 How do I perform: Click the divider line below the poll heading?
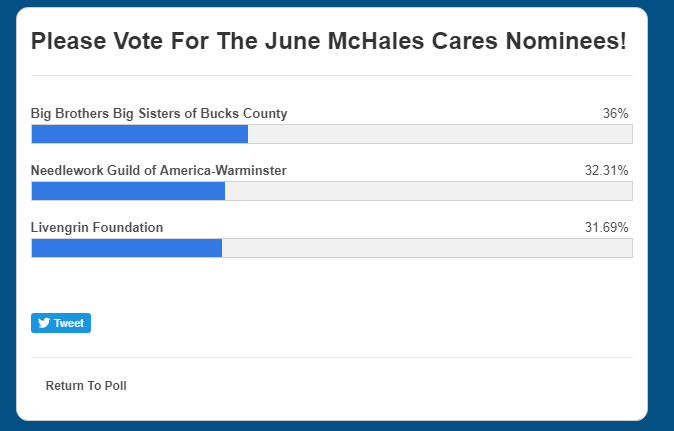point(331,75)
